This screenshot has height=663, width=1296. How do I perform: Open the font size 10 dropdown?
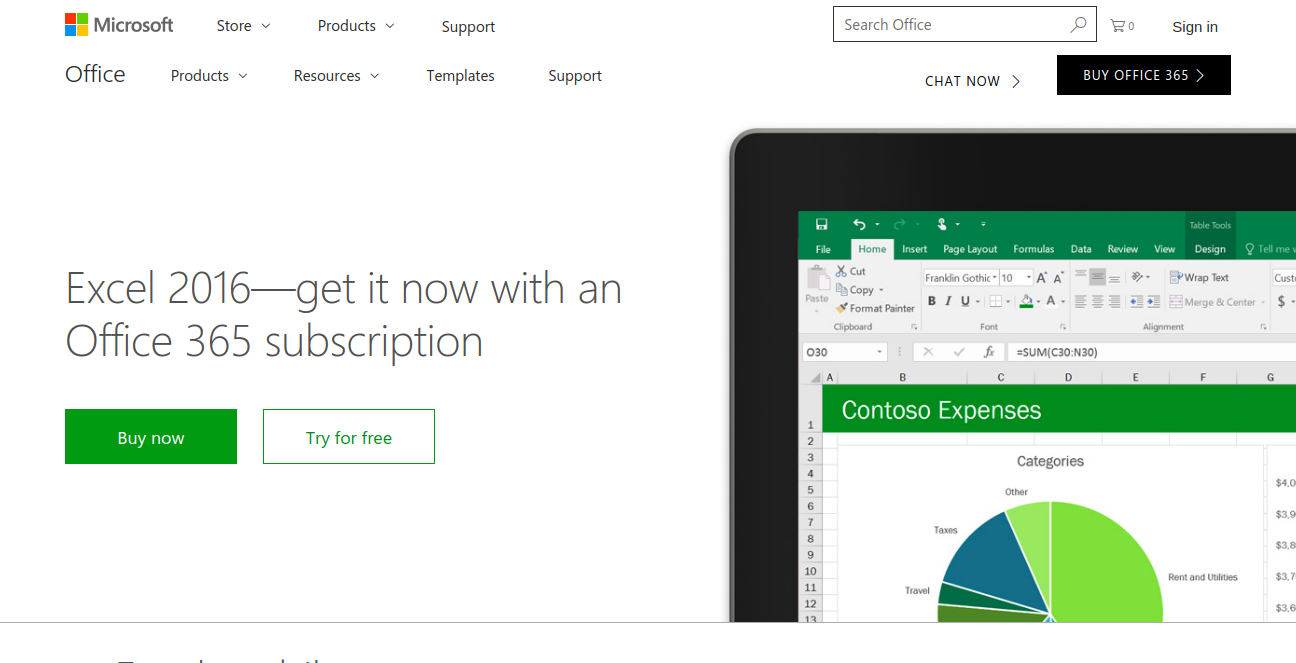click(x=1029, y=278)
